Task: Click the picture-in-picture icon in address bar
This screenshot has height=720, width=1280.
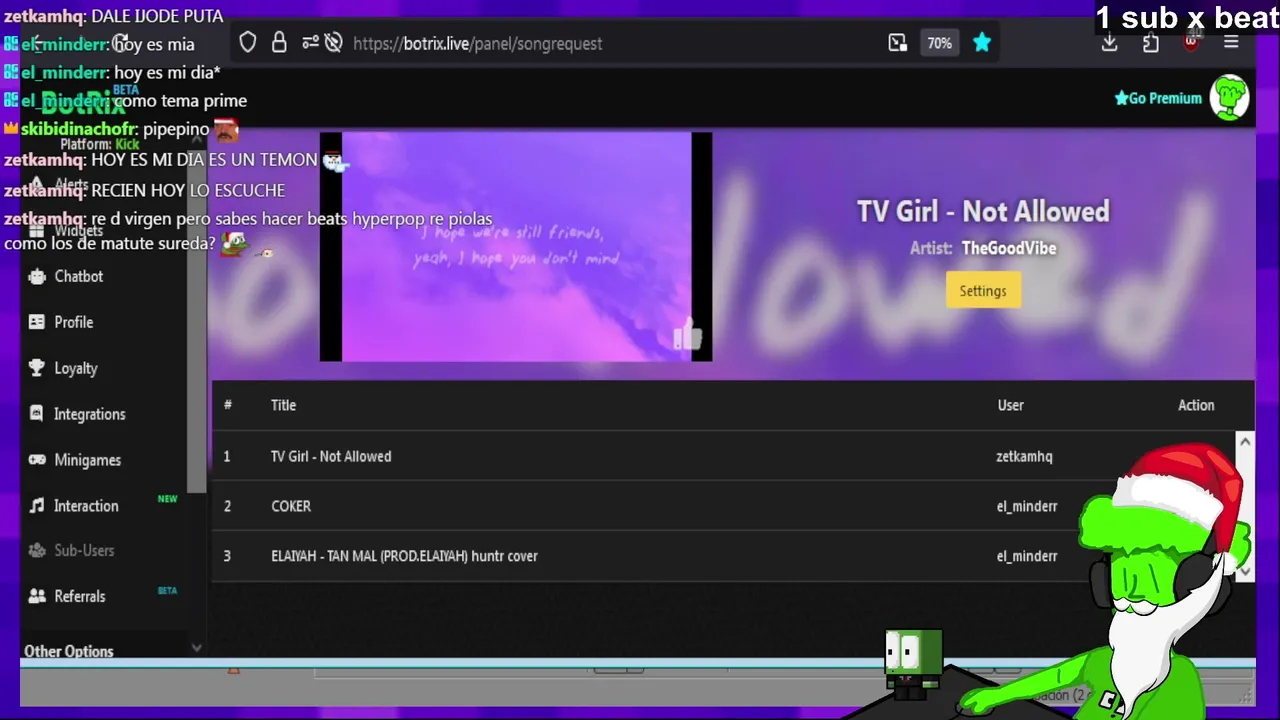Action: point(897,43)
